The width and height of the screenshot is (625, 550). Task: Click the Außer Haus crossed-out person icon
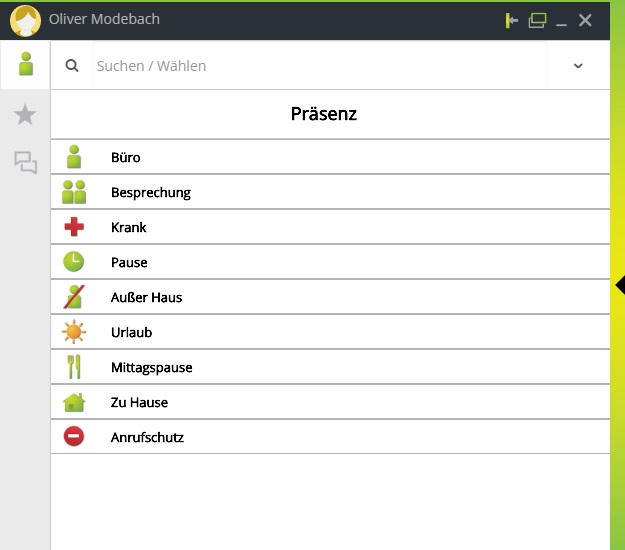[74, 297]
